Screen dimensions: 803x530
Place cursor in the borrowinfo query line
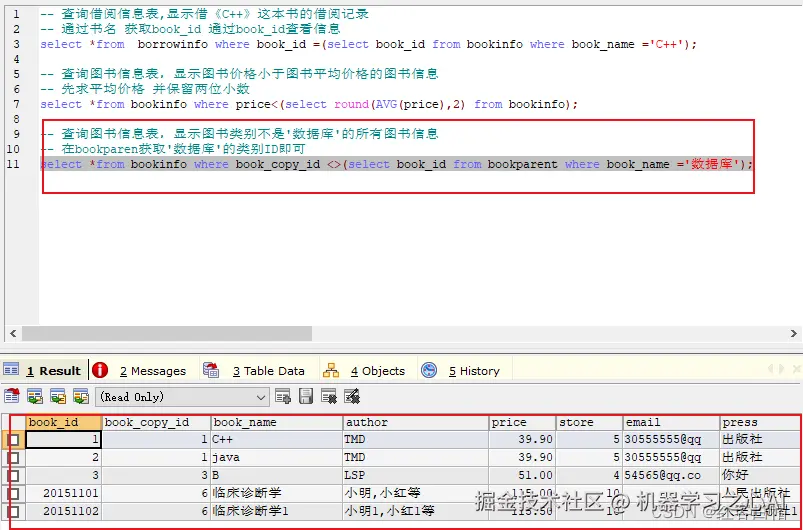pos(369,45)
